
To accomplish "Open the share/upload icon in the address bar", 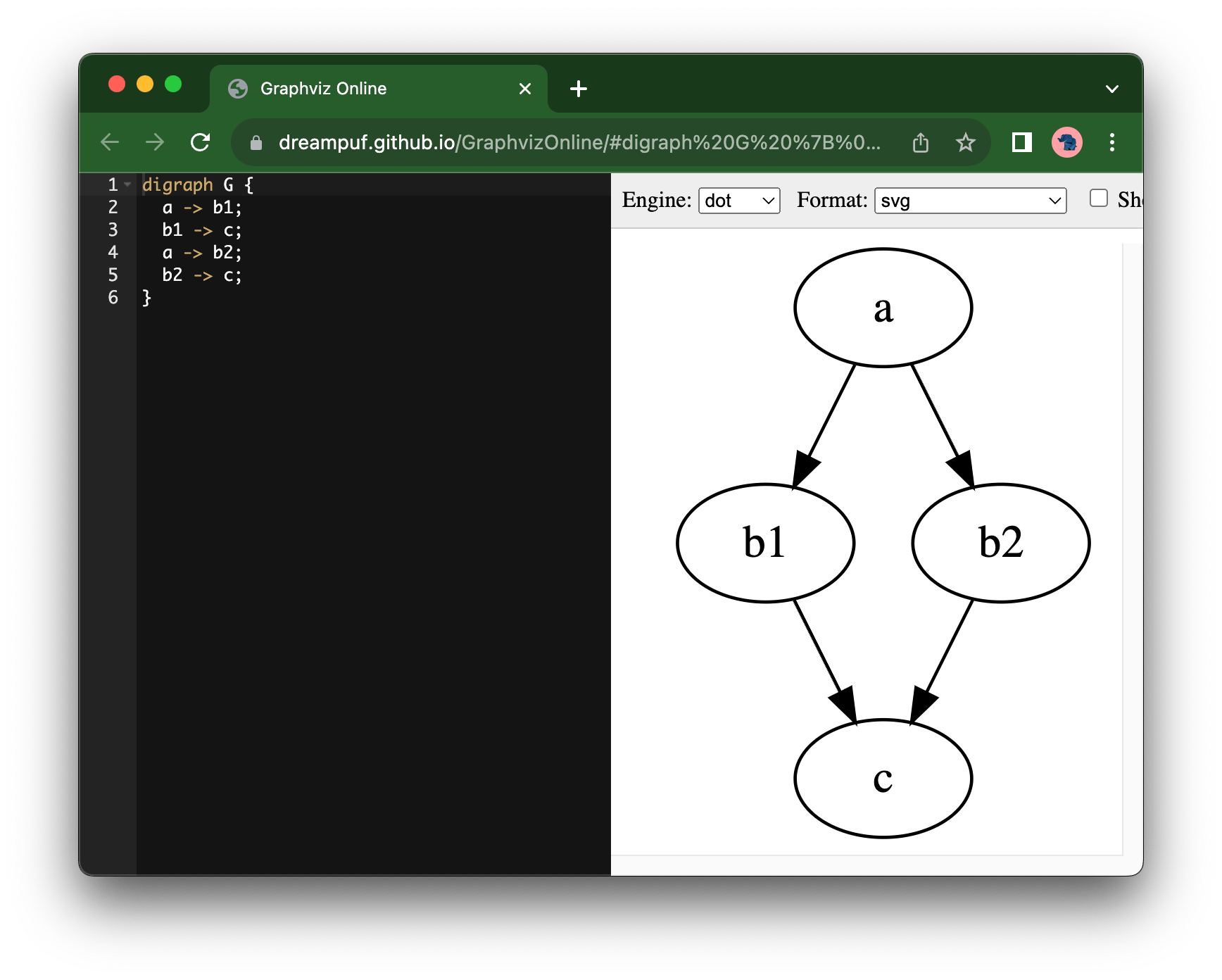I will (920, 142).
